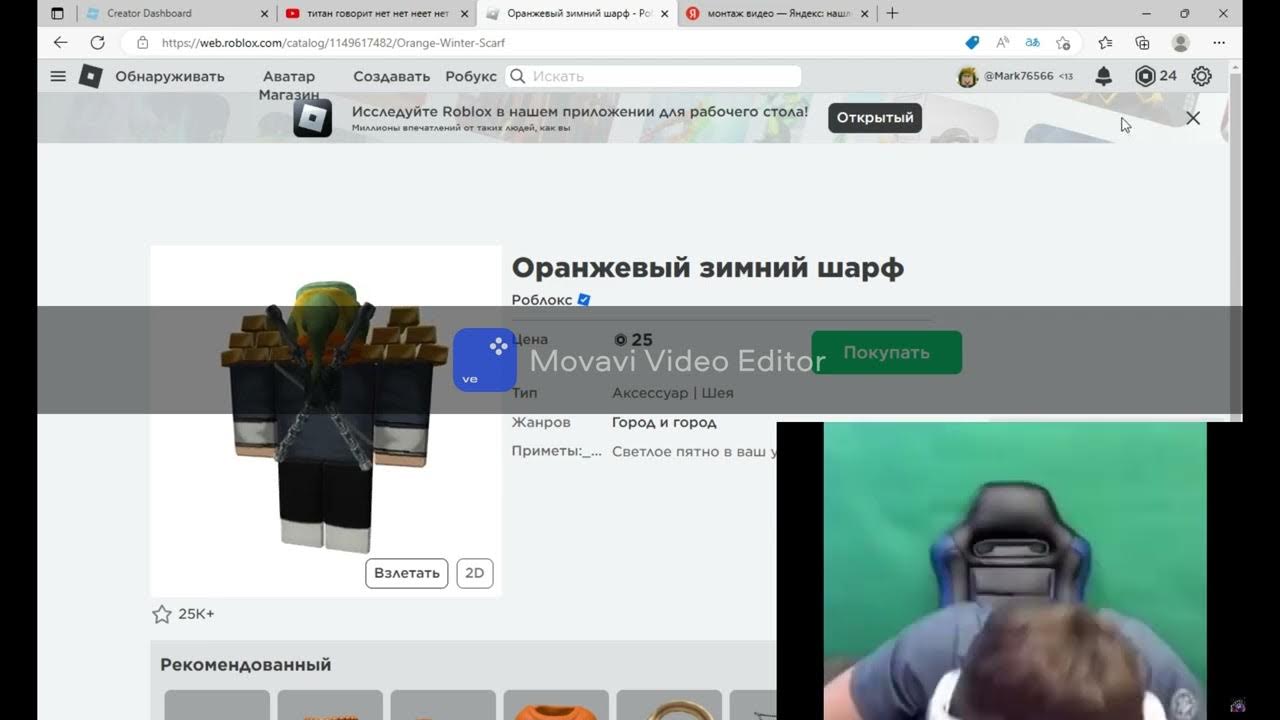Click the 25K+ favorites count

coord(196,614)
